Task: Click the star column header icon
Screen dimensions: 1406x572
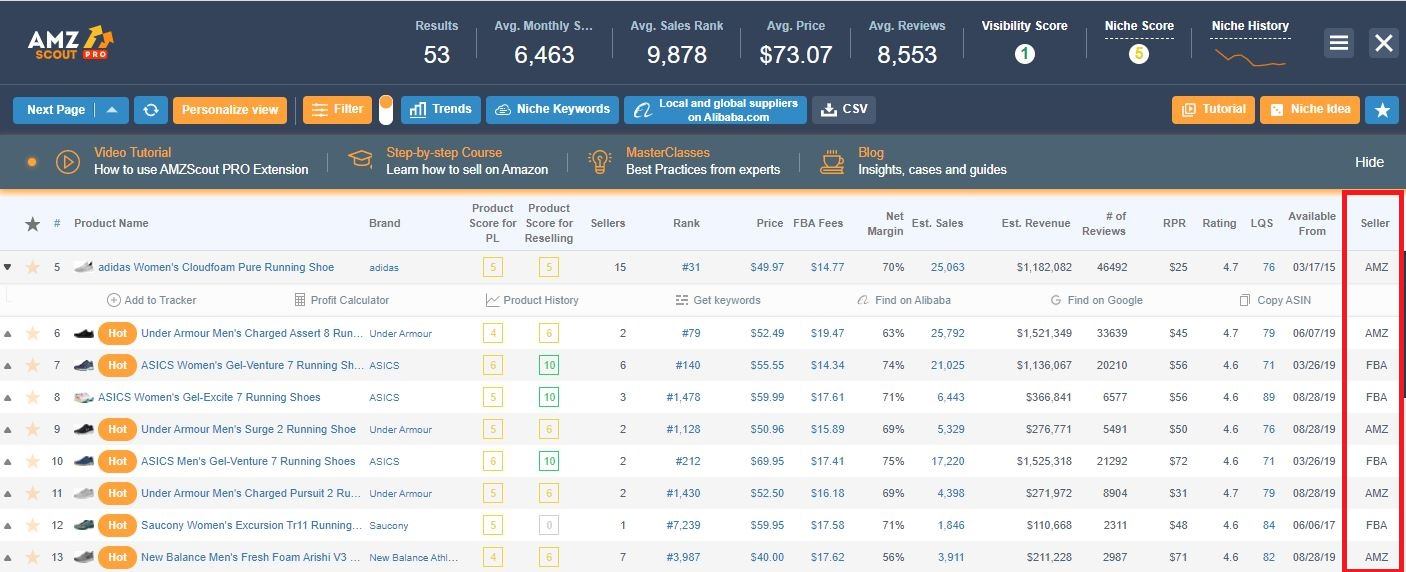Action: pos(32,224)
